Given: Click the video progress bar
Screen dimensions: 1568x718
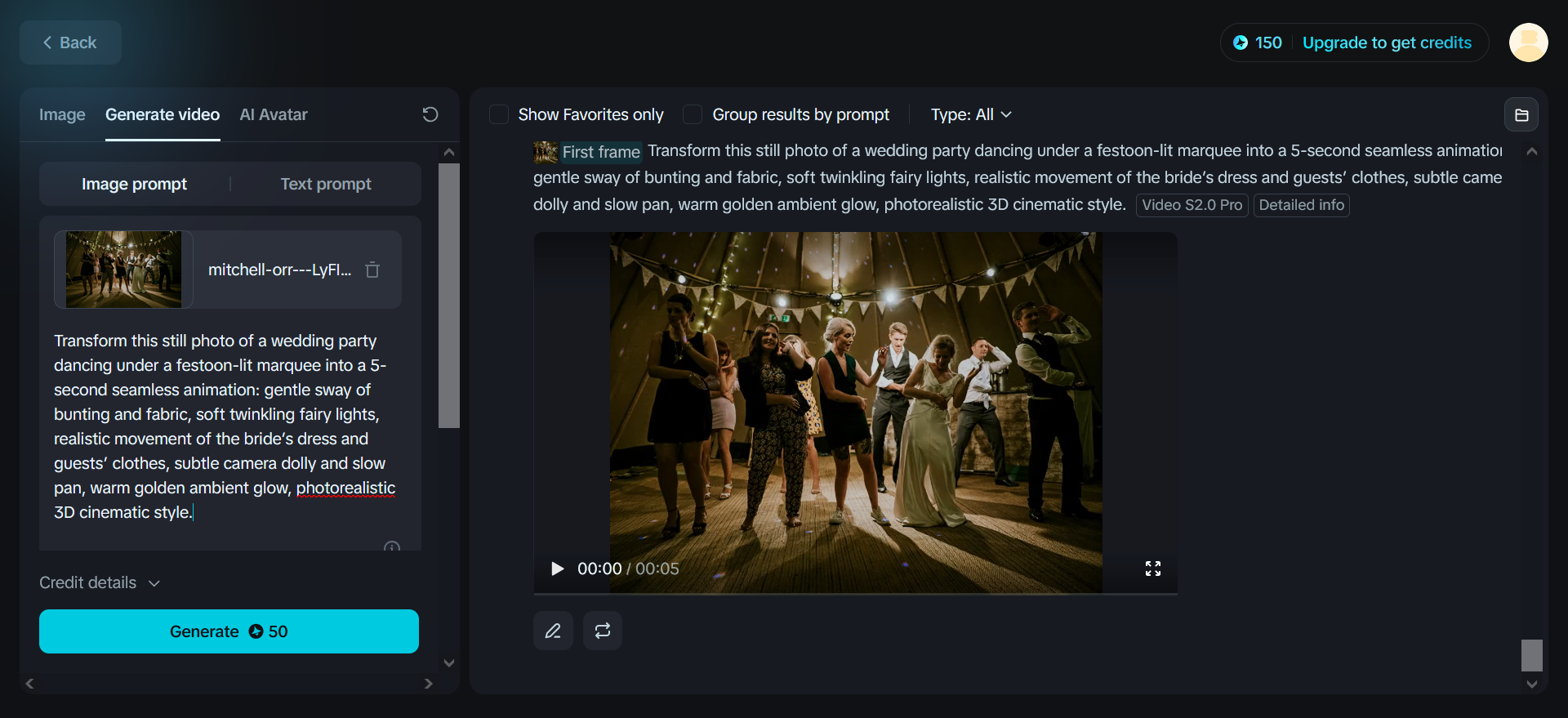Looking at the screenshot, I should (855, 594).
